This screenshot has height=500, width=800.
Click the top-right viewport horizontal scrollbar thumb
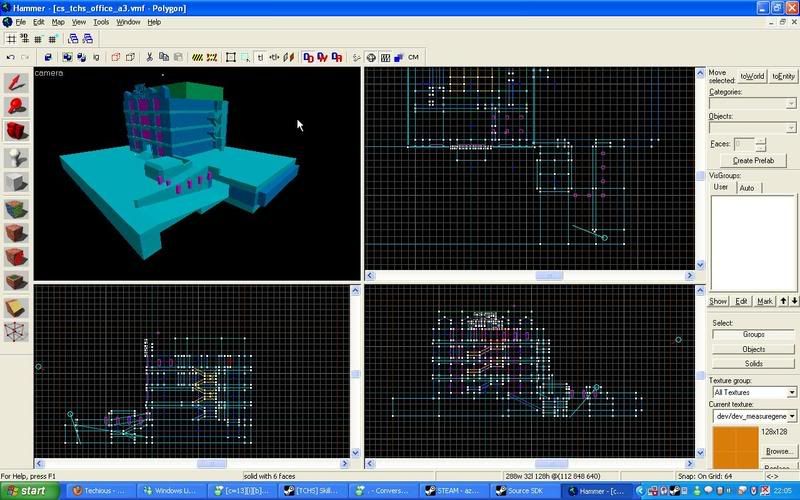pyautogui.click(x=549, y=276)
